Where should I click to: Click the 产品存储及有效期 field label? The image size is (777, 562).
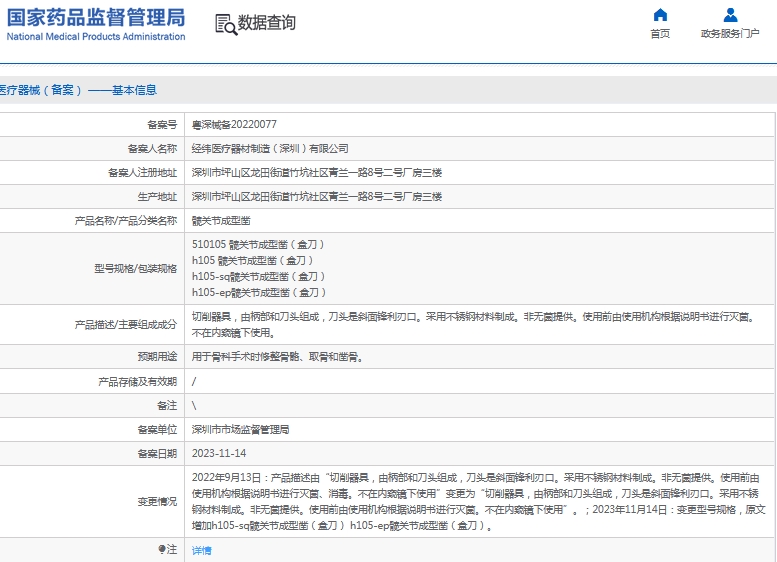pos(137,382)
